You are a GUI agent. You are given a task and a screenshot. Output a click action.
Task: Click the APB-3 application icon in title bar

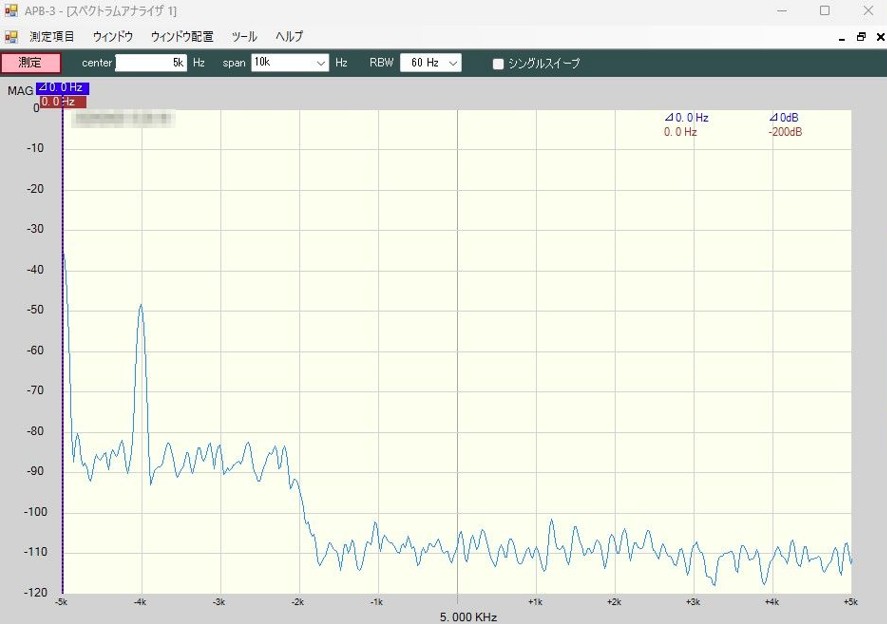(x=11, y=11)
